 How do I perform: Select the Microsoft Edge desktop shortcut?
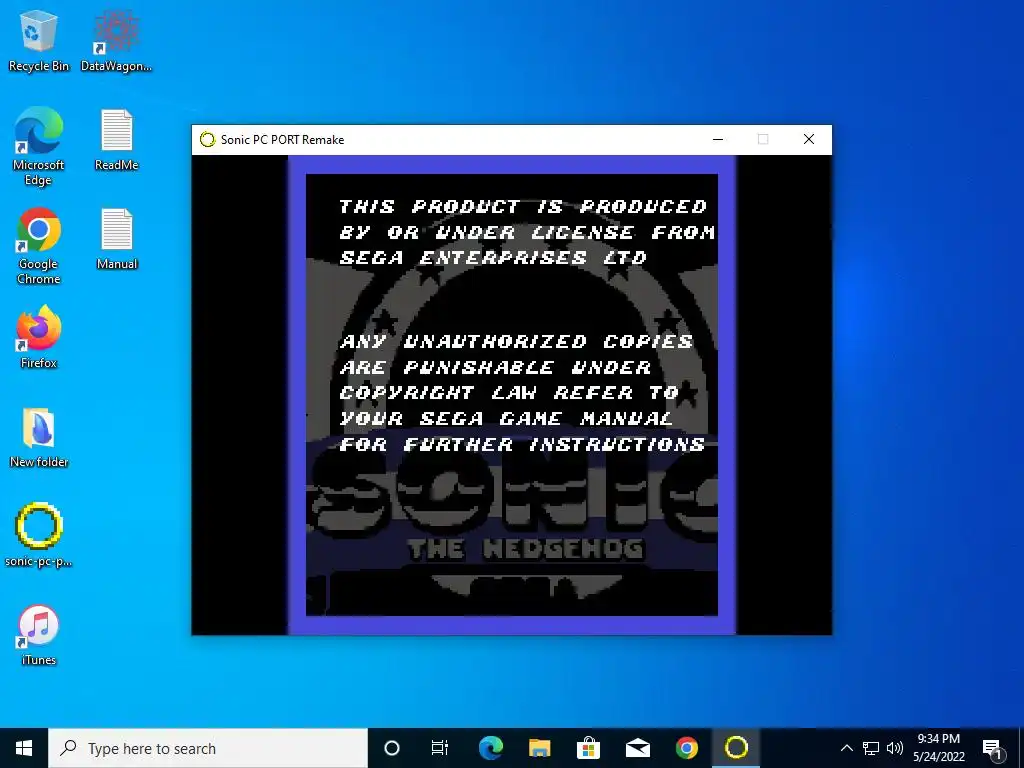(x=38, y=147)
